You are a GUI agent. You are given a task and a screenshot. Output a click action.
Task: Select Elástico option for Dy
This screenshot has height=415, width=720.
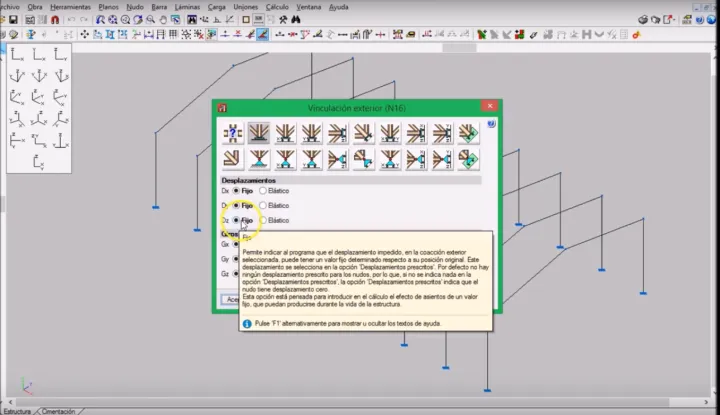pos(263,205)
